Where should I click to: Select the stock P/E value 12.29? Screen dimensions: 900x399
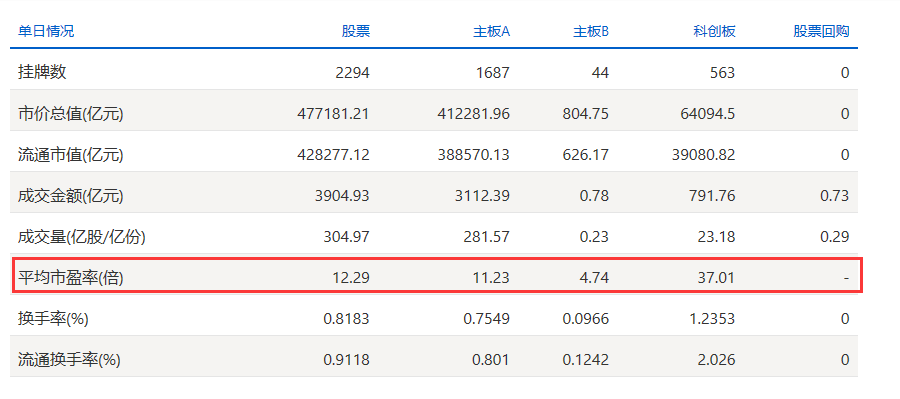351,278
